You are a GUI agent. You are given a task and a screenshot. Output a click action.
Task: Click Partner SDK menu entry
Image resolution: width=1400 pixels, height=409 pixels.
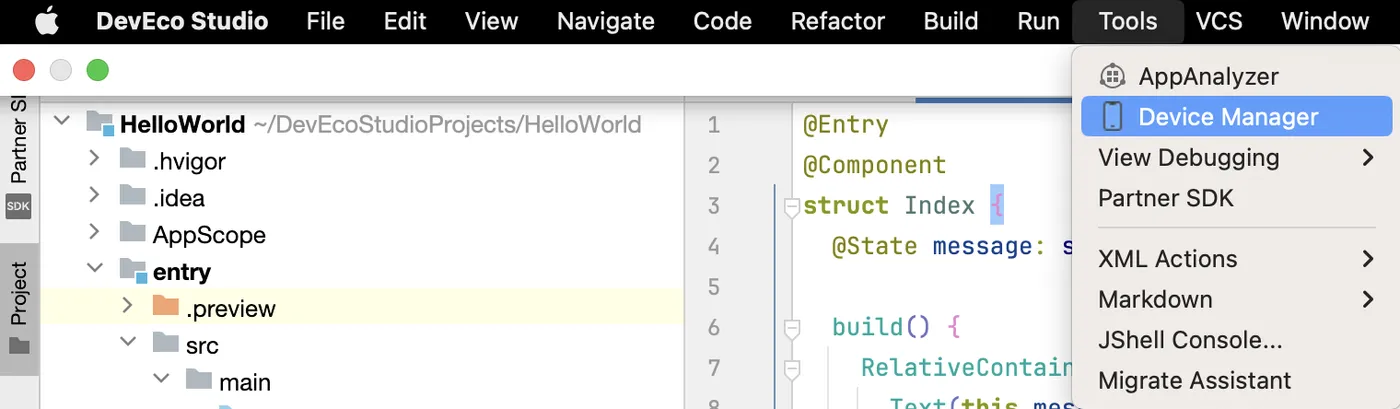tap(1166, 198)
